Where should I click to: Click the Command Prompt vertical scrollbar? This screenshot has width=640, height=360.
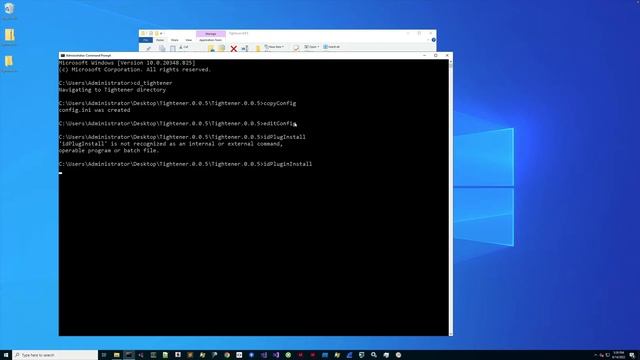pyautogui.click(x=451, y=198)
